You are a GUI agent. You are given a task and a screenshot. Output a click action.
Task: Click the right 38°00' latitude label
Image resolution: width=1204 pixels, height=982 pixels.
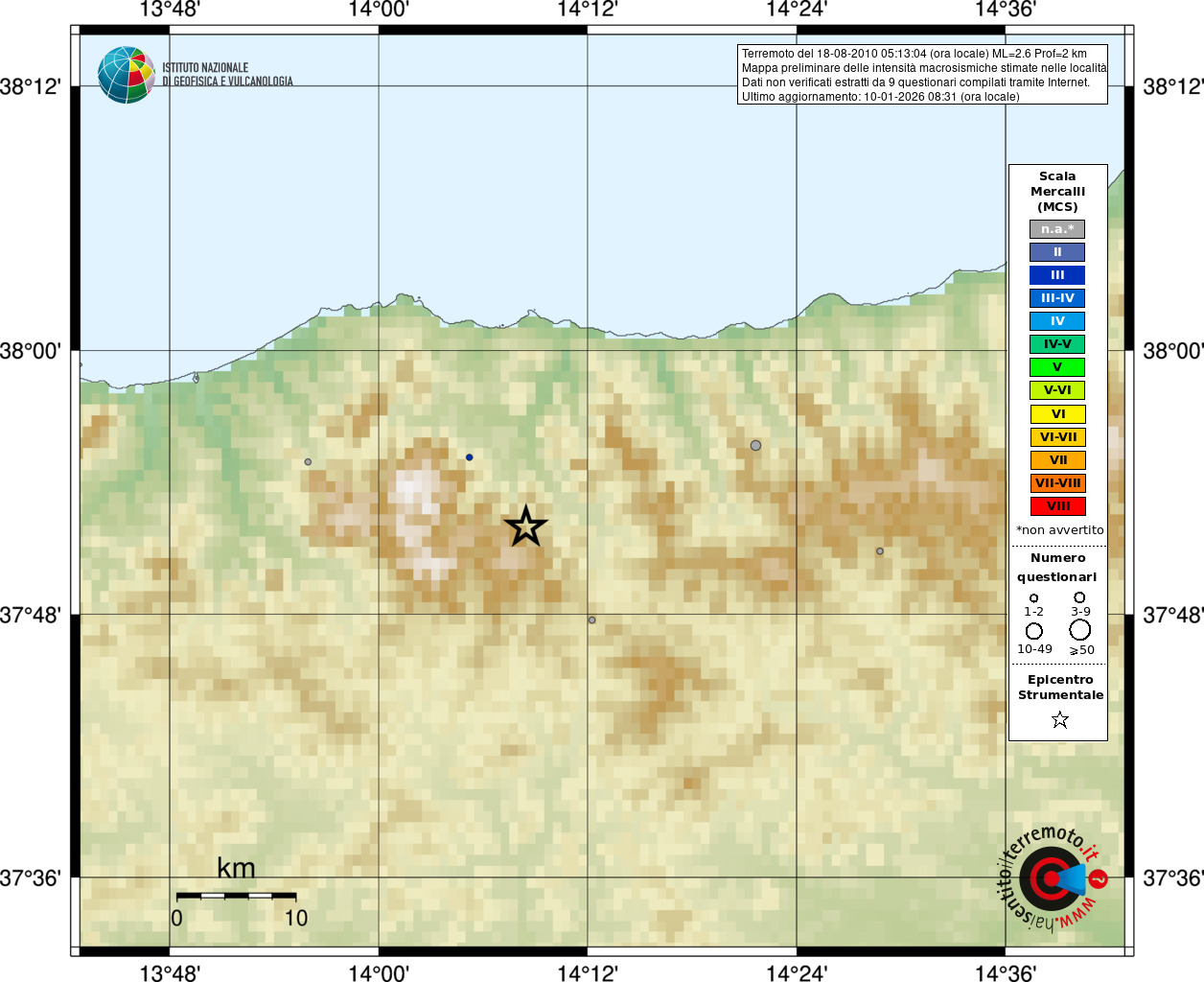click(x=1173, y=351)
